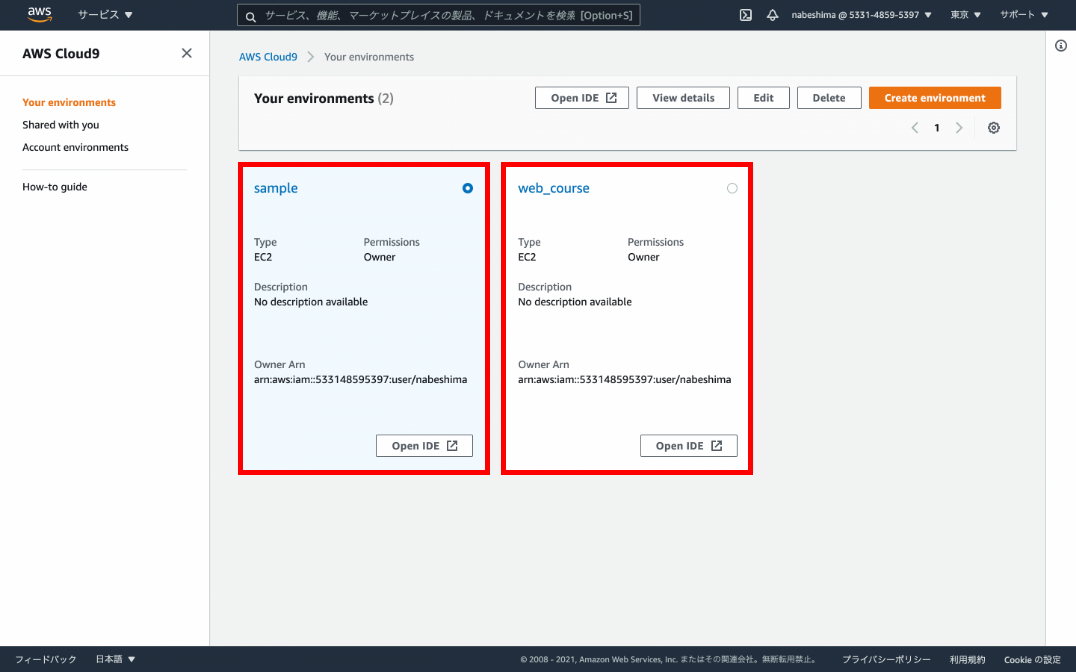Click page number 1 in pagination
This screenshot has height=672, width=1076.
tap(937, 128)
